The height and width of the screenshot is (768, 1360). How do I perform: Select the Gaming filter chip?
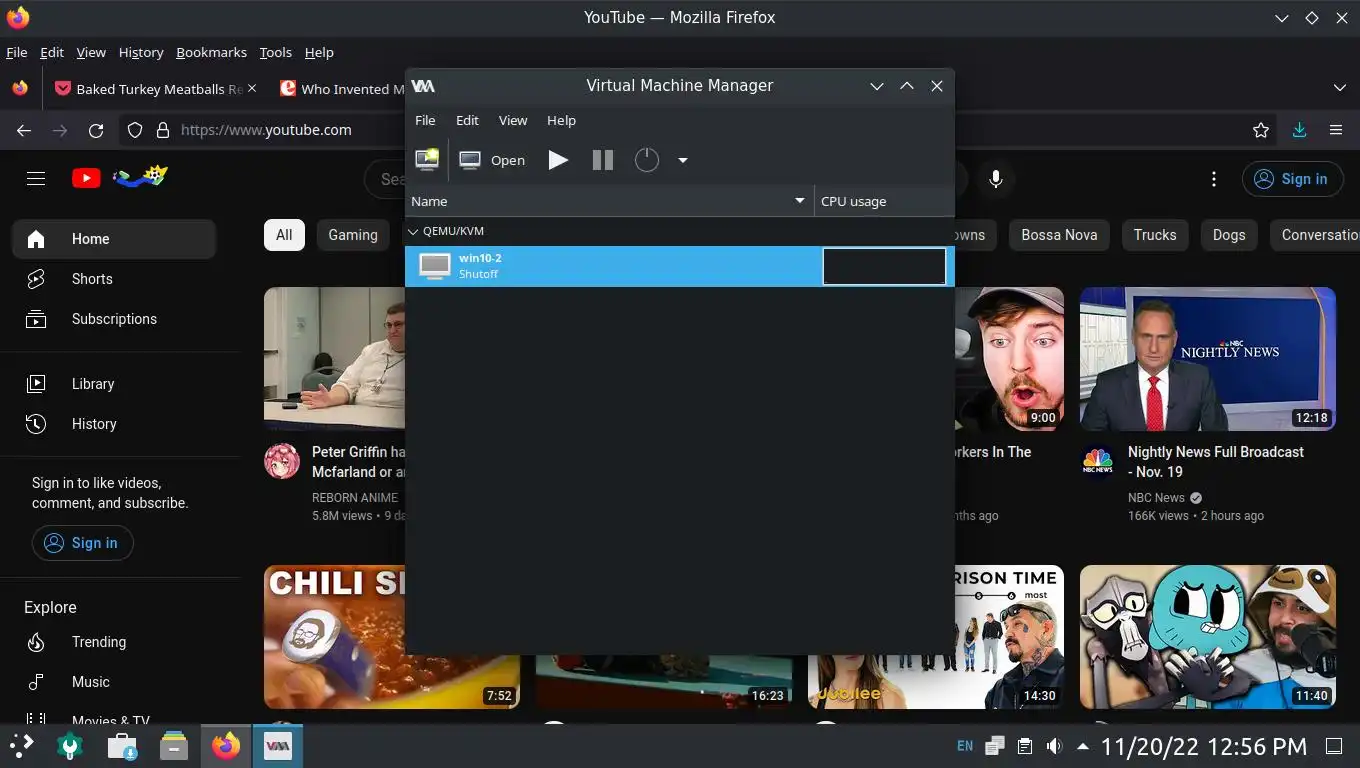(x=353, y=235)
